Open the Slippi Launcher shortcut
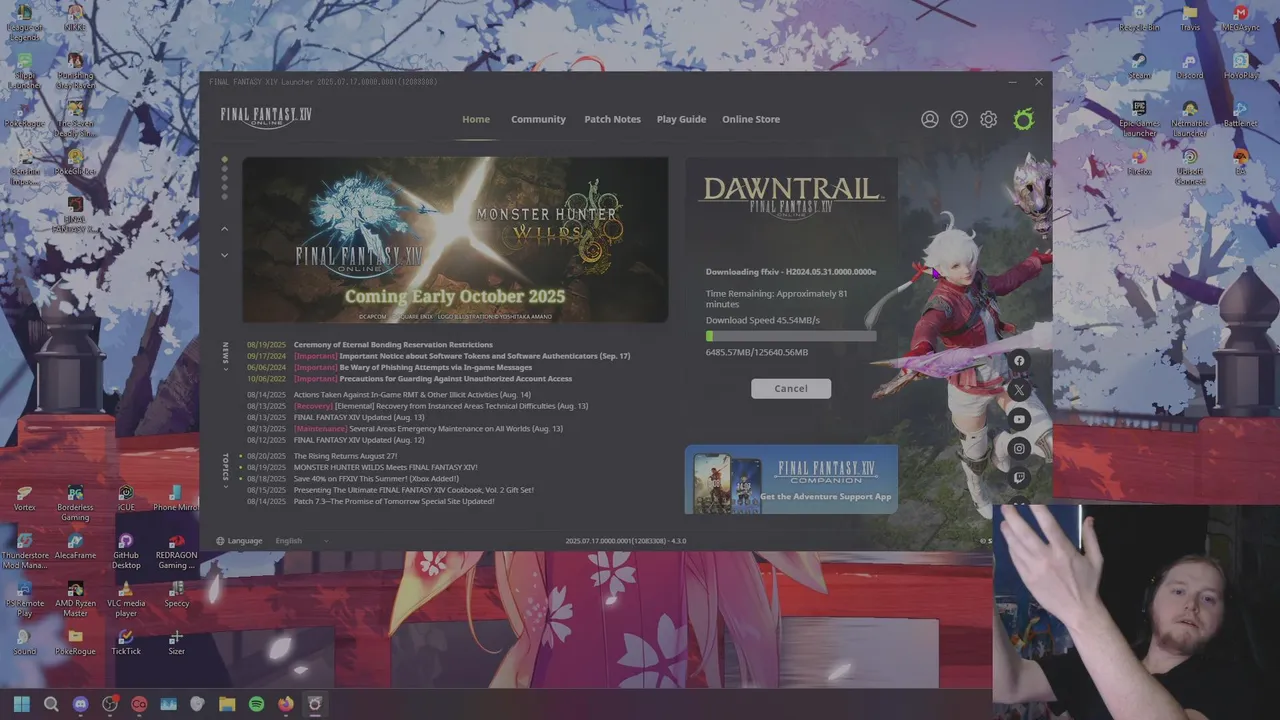 (x=24, y=73)
